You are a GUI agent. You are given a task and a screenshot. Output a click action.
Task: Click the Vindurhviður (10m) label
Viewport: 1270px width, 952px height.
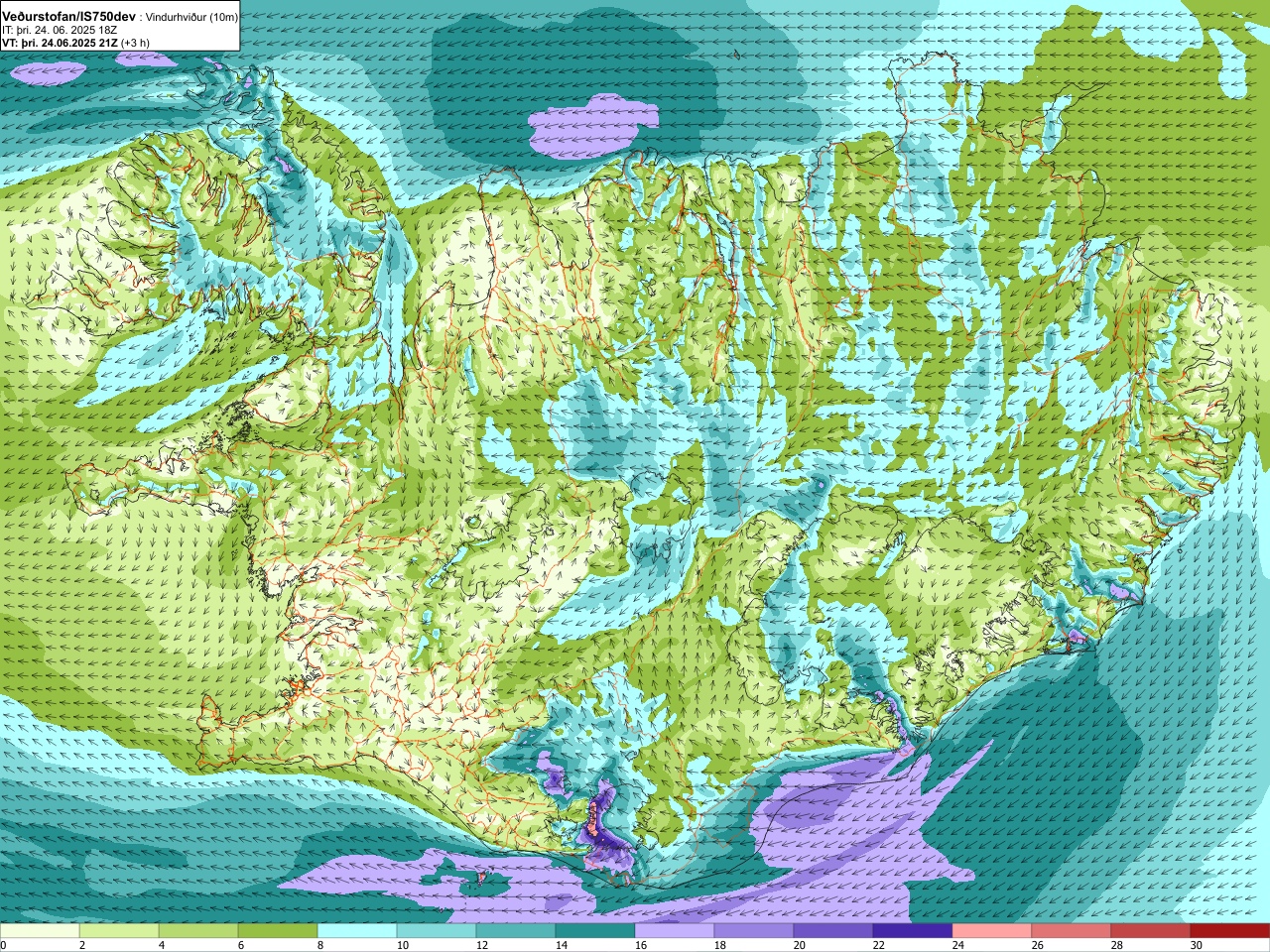click(191, 17)
